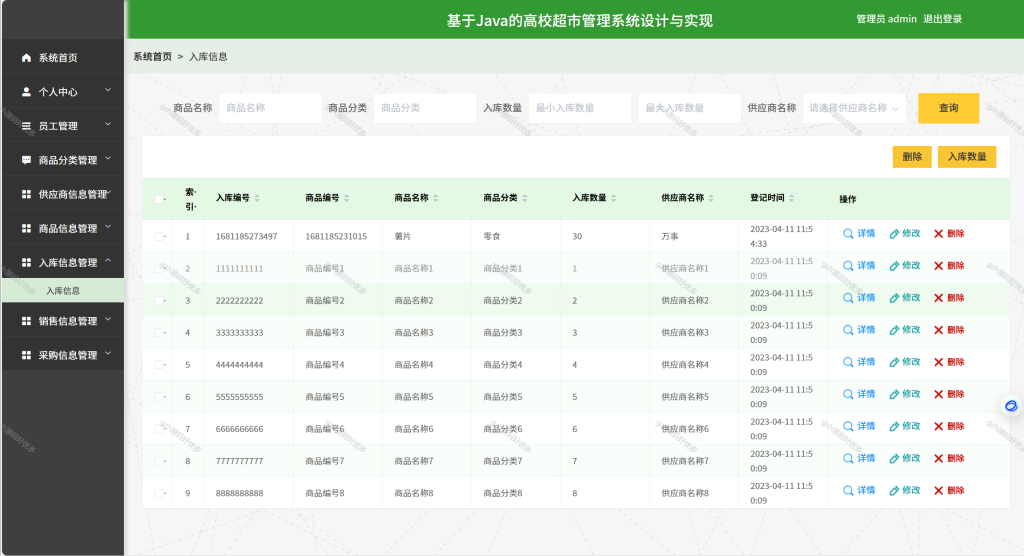Click the grid icon beside 供应商信息管理
Screen dimensions: 1024x556
pos(26,194)
